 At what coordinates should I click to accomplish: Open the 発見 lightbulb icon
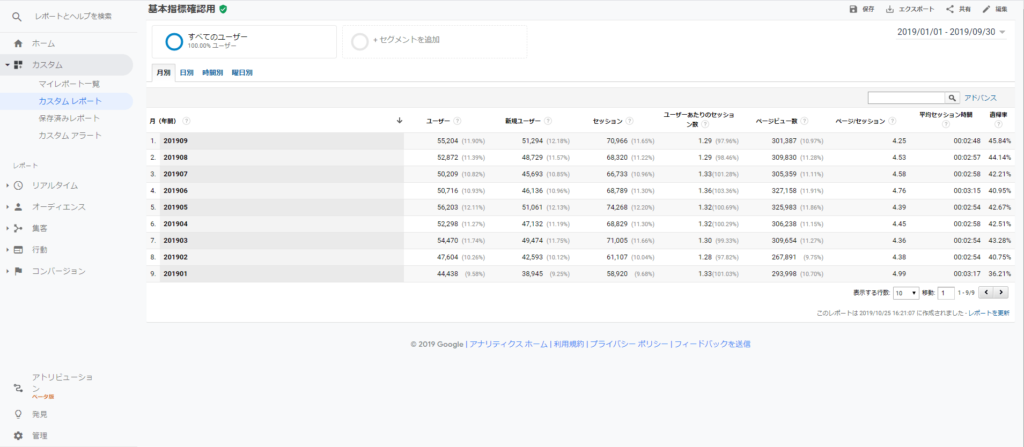18,414
